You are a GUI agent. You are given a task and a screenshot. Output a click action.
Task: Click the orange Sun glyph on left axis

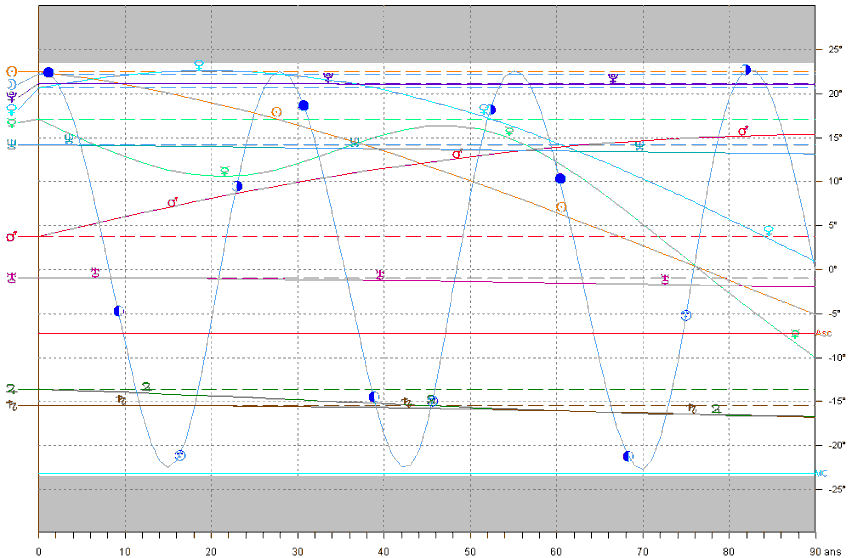[11, 71]
